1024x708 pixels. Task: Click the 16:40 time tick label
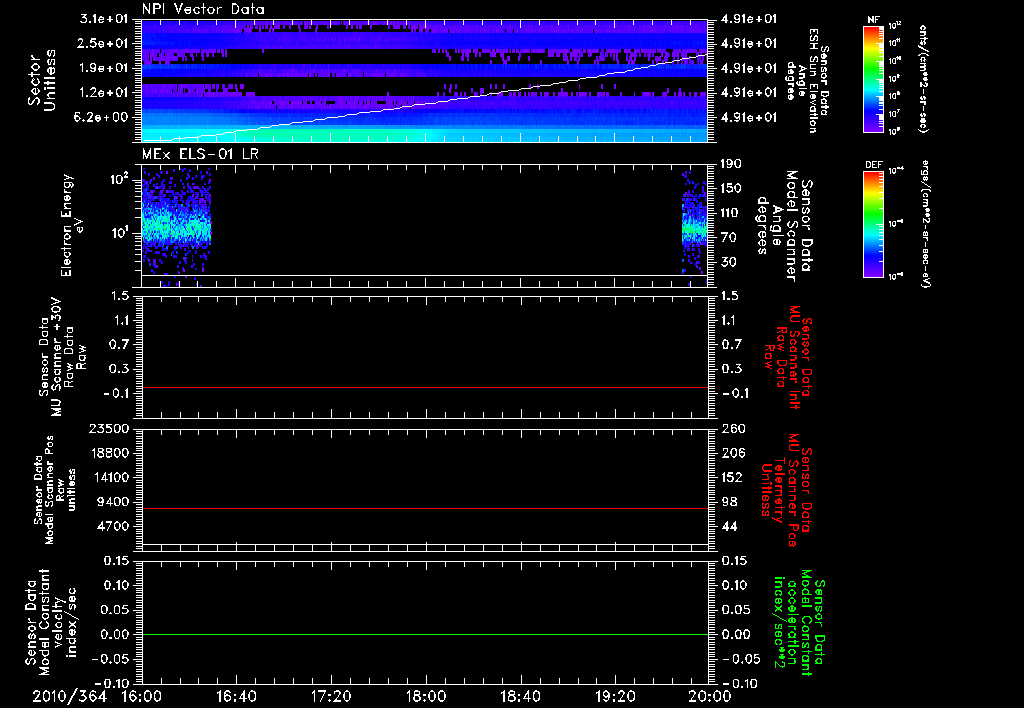point(236,696)
